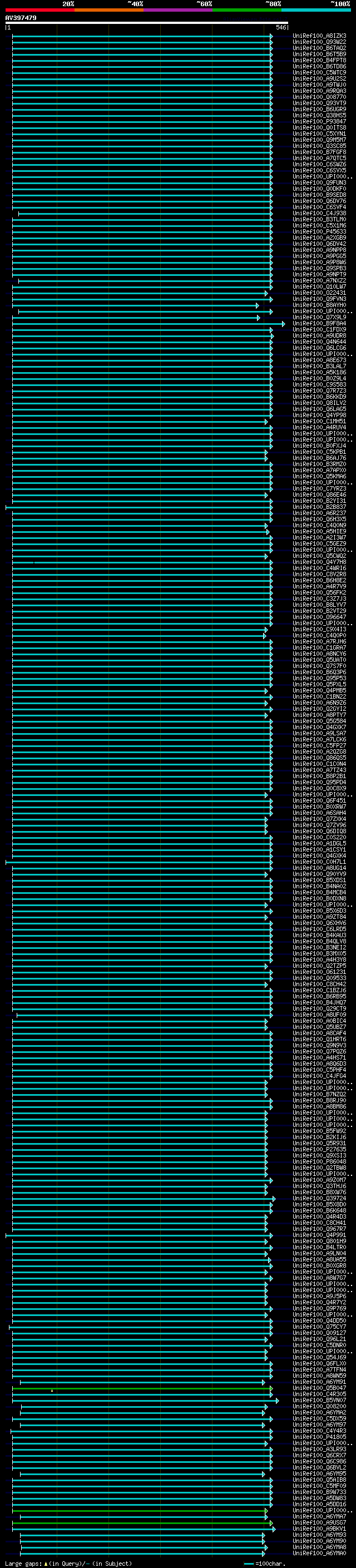Click hit name UniRef100_B4NA02
This screenshot has height=1568, width=356.
tap(319, 886)
